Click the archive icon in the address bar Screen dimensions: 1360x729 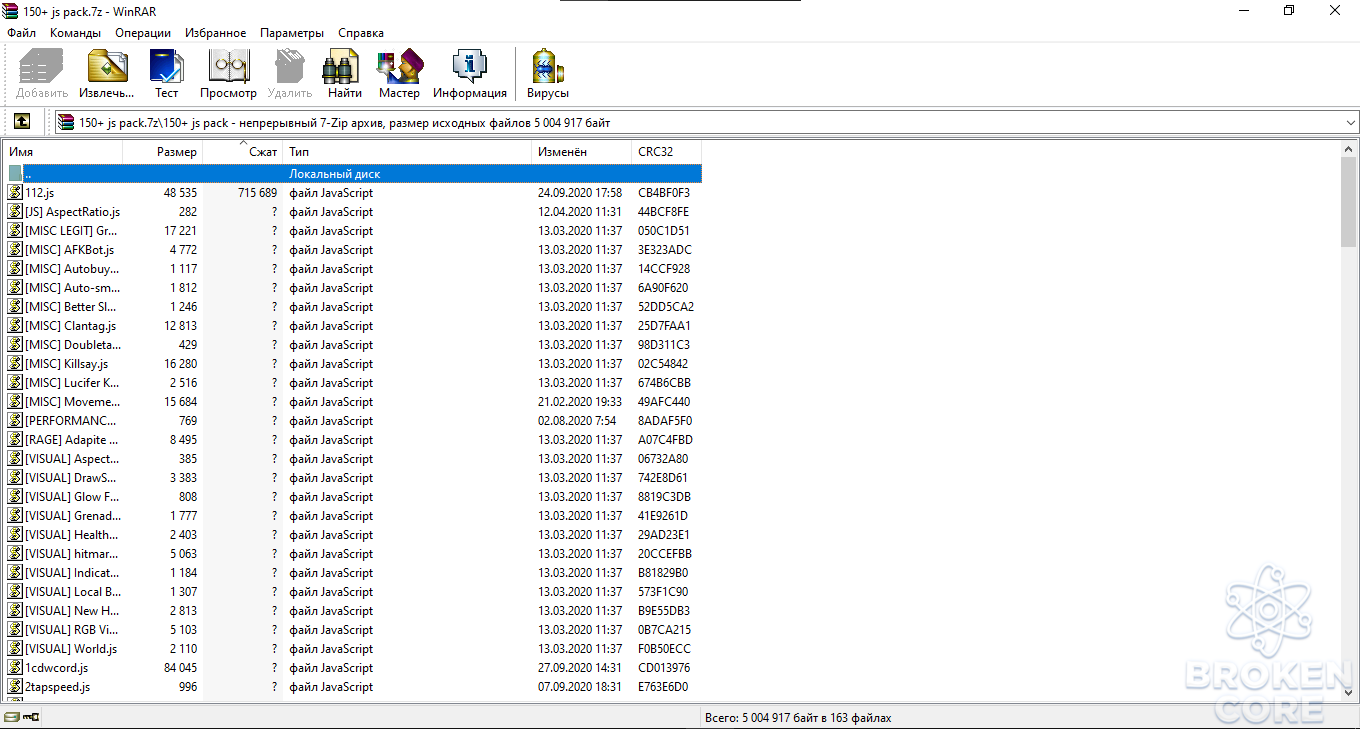tap(66, 123)
